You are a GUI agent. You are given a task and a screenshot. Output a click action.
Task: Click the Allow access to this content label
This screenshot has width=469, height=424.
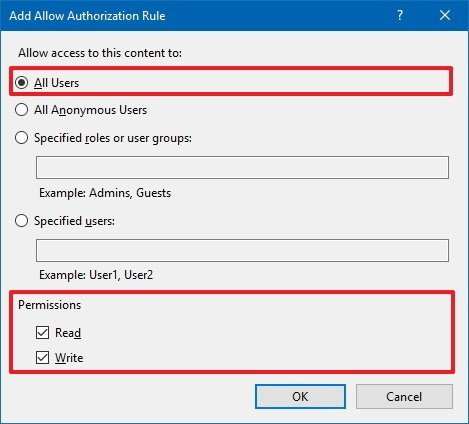tap(100, 53)
